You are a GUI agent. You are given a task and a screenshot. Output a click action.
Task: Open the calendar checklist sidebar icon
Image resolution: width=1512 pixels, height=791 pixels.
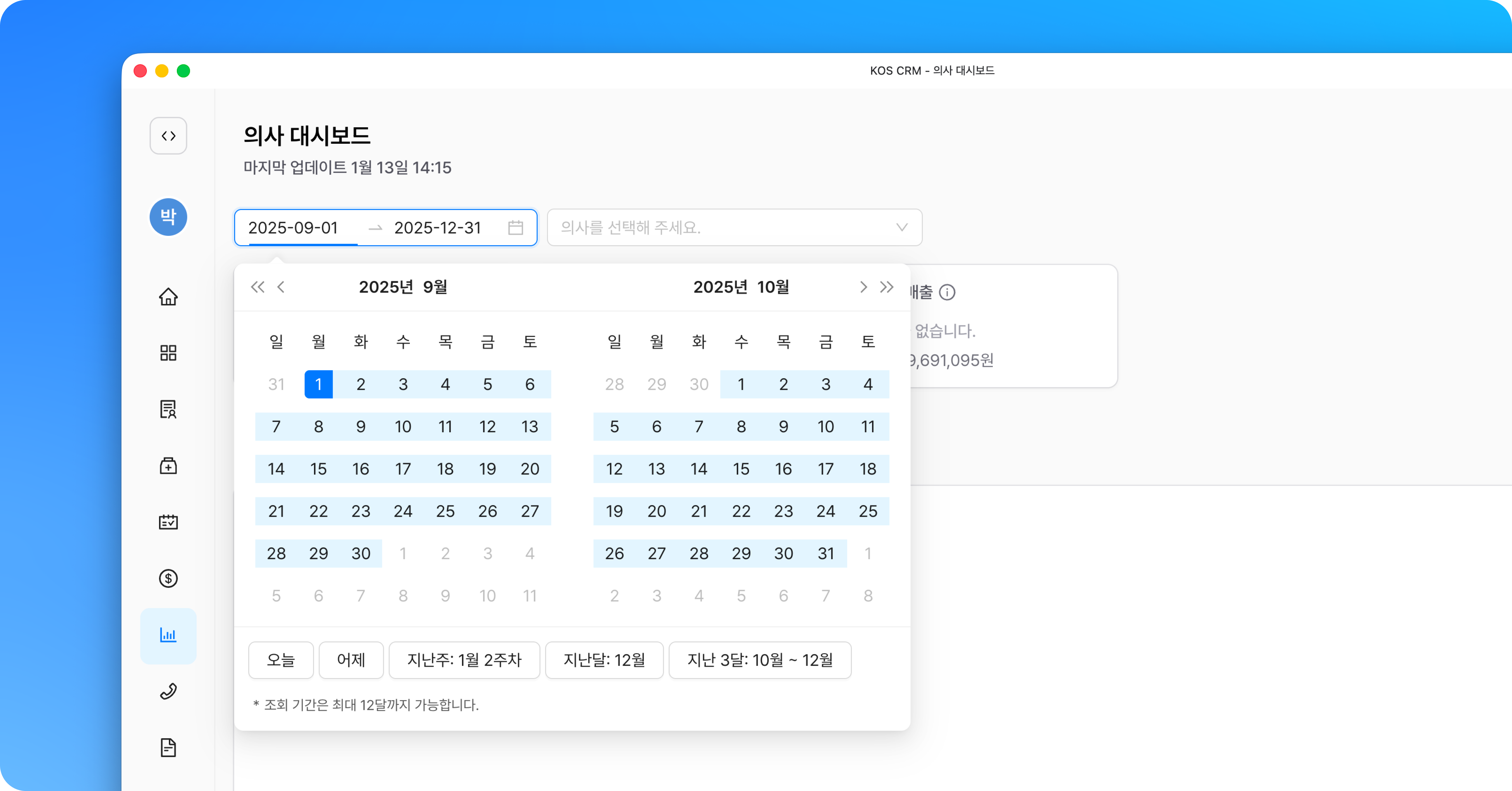[x=168, y=521]
